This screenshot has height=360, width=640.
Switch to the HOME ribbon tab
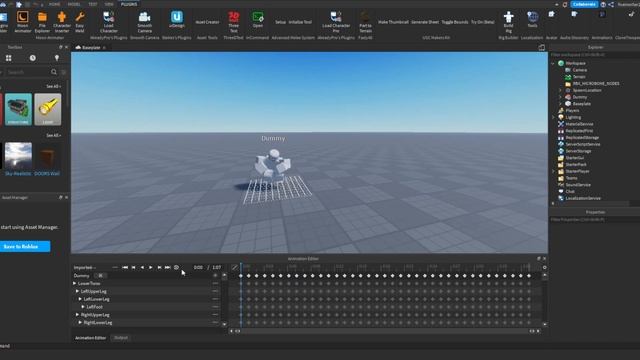[54, 4]
